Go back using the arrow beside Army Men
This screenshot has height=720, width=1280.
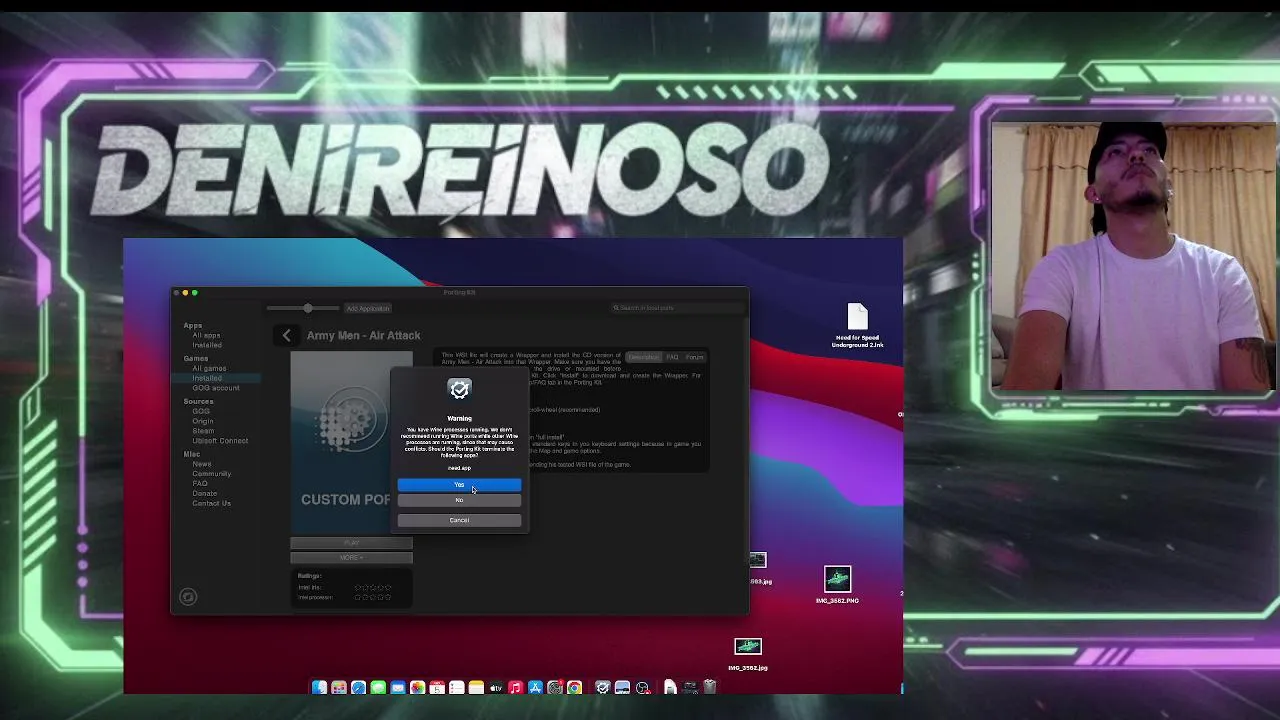click(x=286, y=336)
